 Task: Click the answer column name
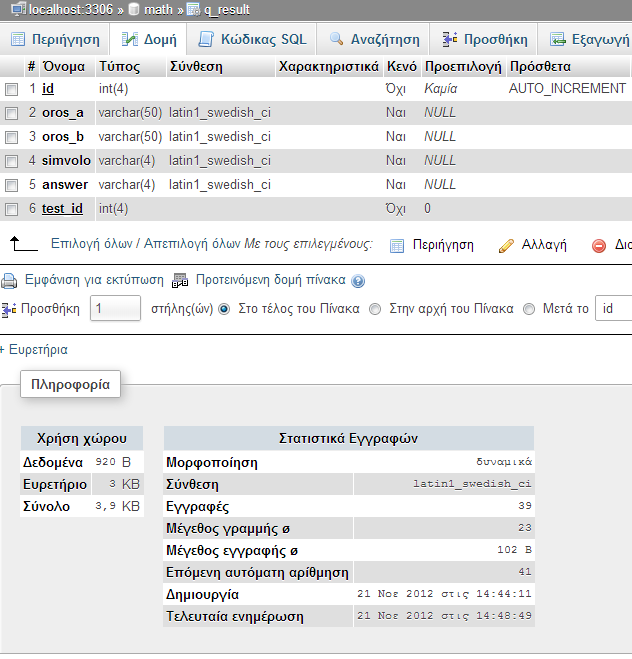[x=65, y=185]
